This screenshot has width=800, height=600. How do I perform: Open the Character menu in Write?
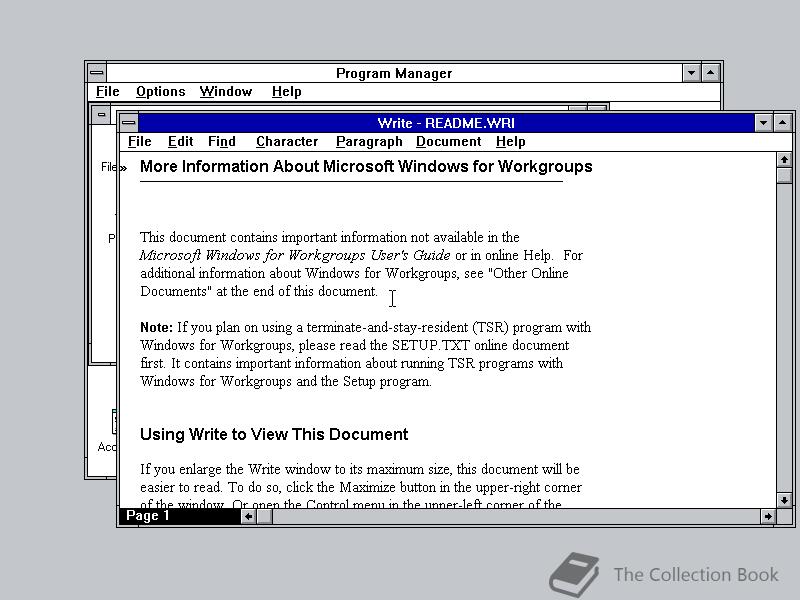pos(287,141)
